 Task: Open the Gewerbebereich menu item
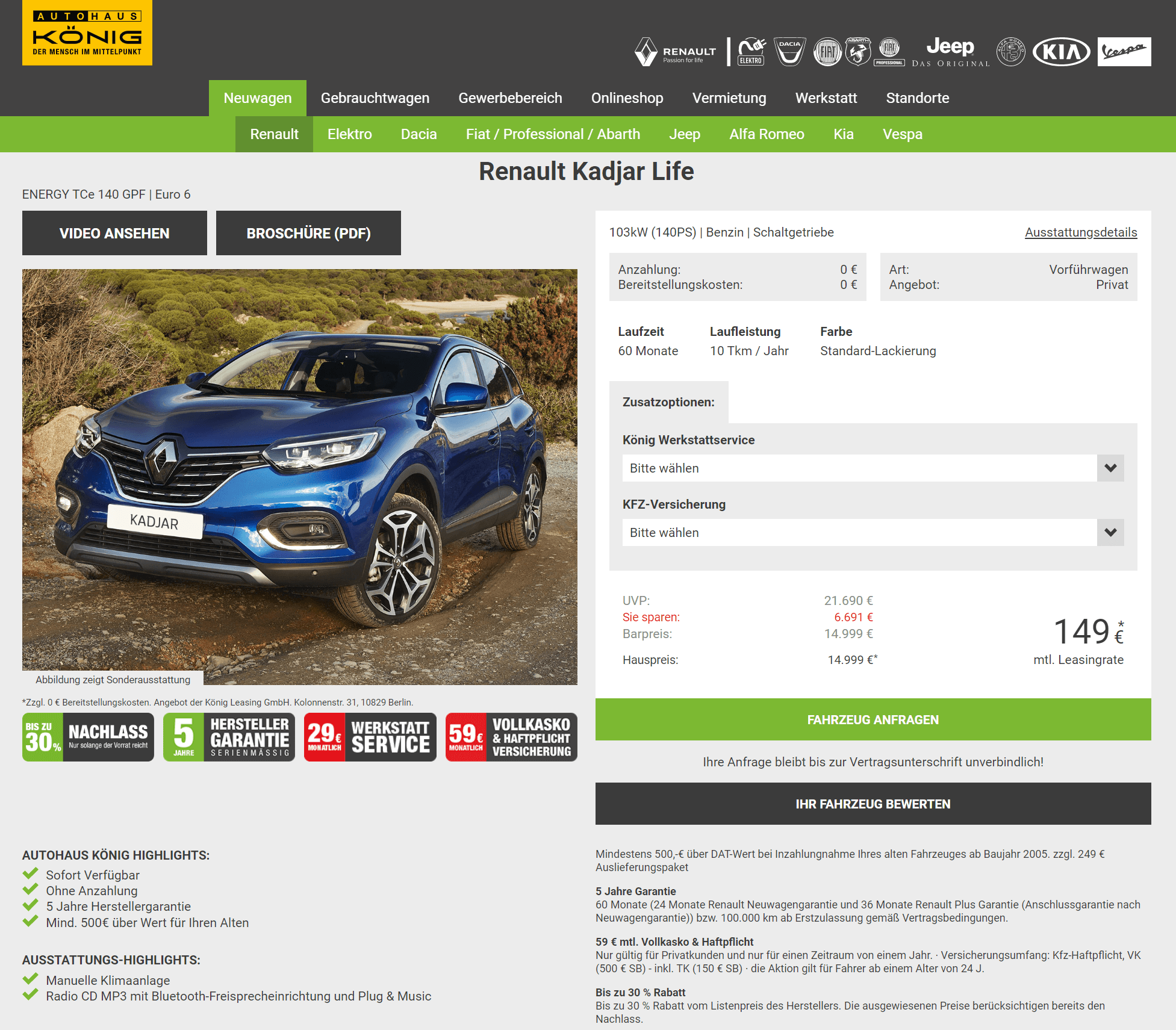(510, 98)
